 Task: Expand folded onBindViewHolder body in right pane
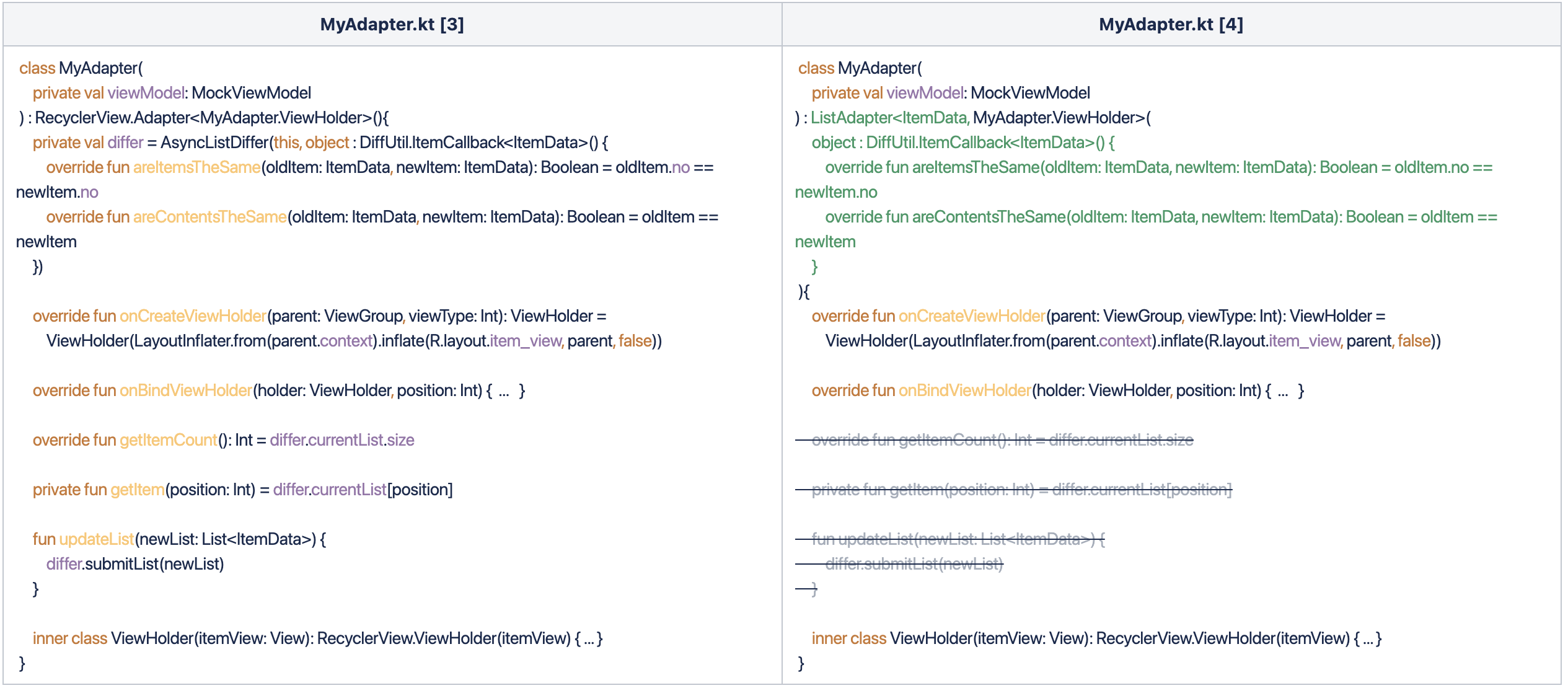click(1283, 391)
